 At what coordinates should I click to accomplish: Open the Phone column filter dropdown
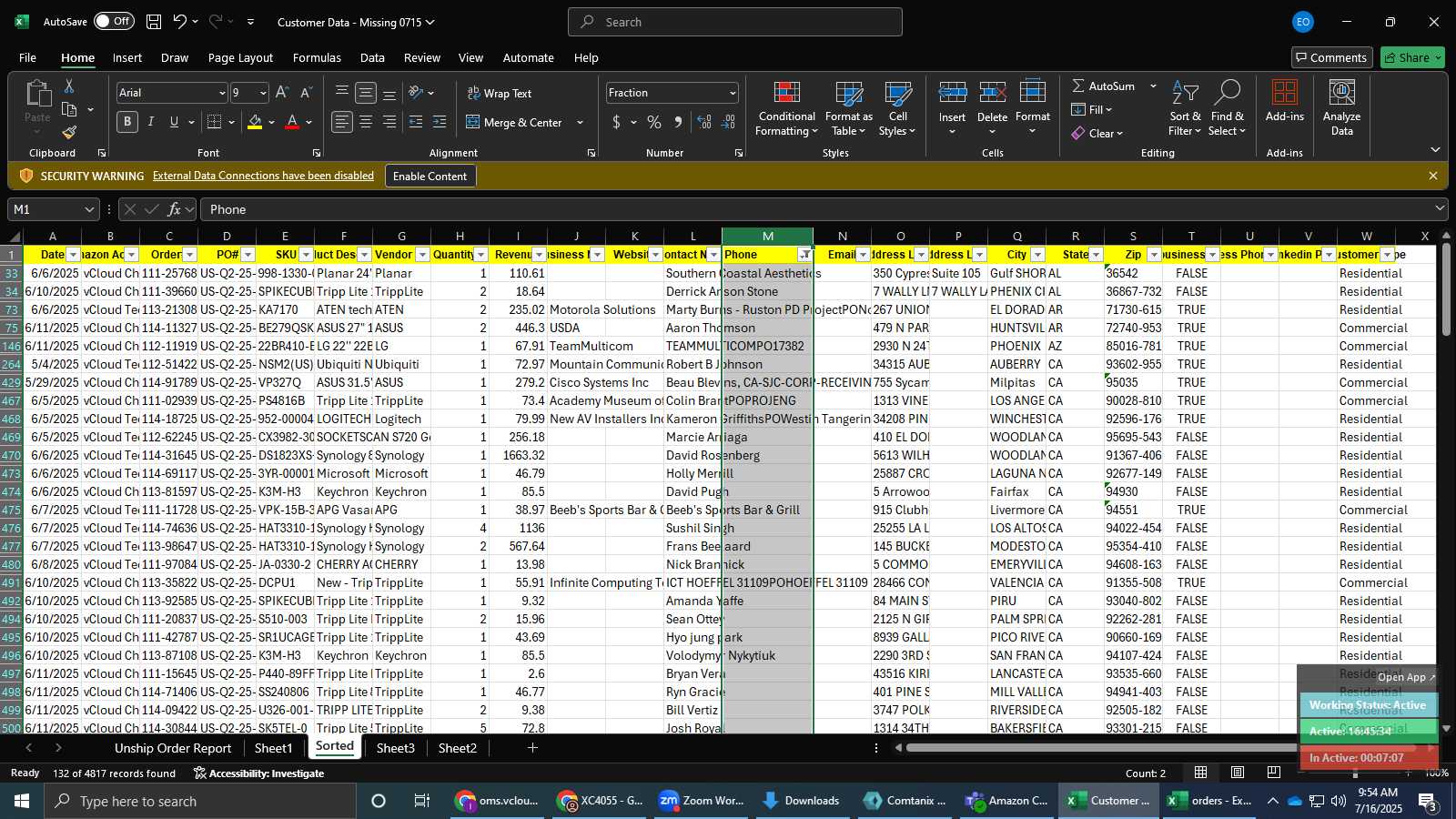[x=805, y=255]
